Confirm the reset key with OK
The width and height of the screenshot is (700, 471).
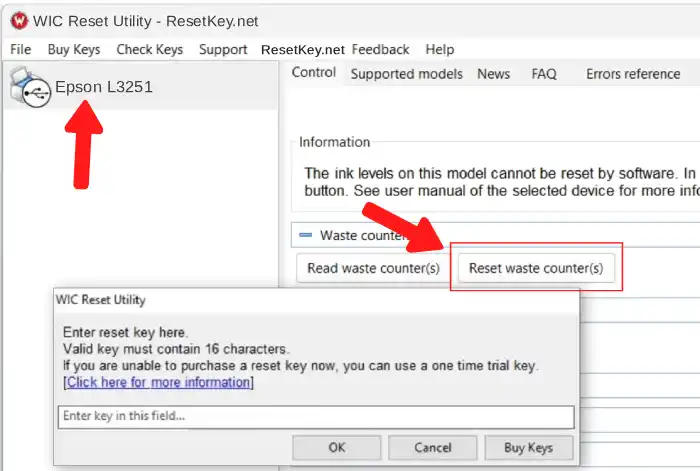pos(337,447)
